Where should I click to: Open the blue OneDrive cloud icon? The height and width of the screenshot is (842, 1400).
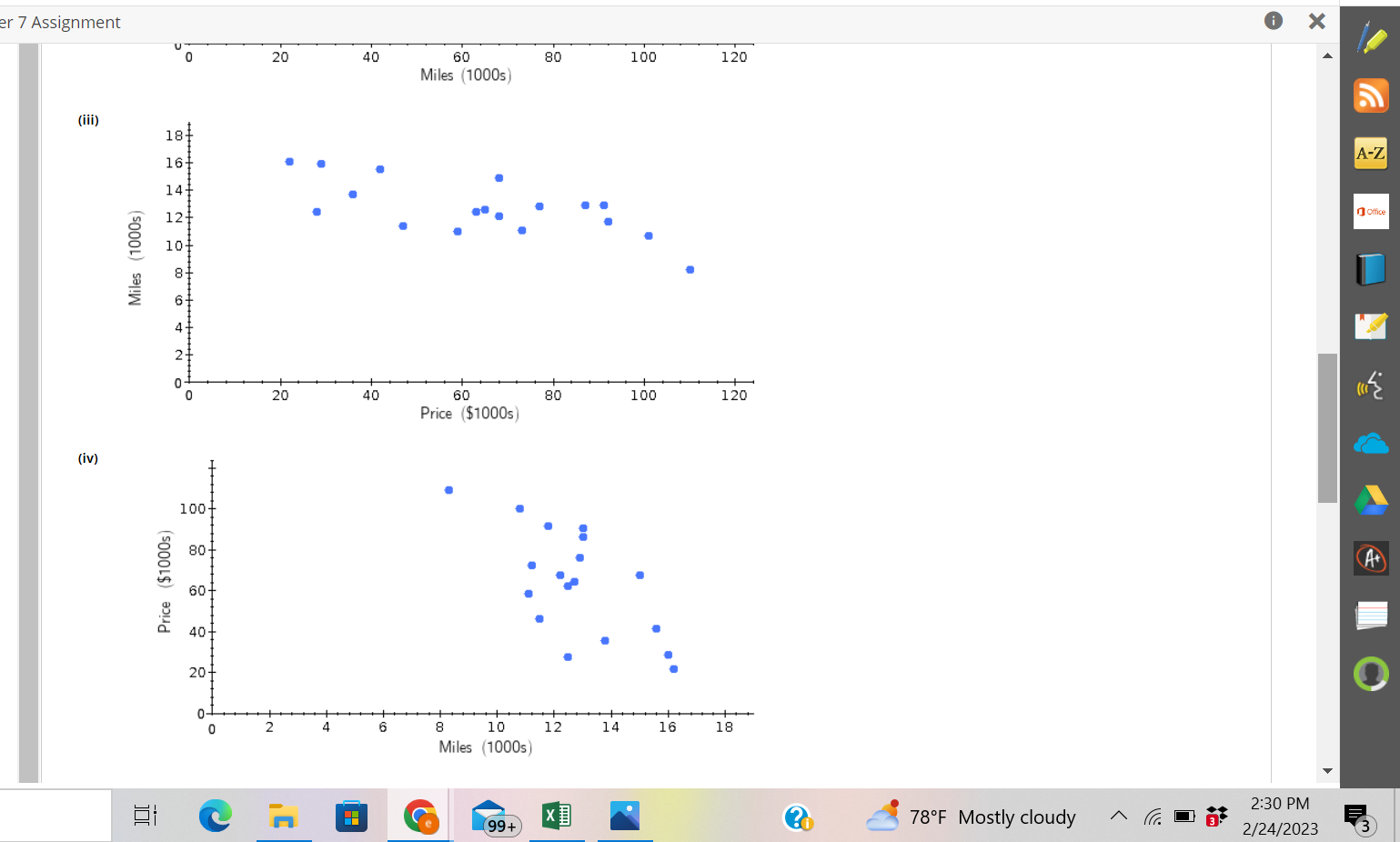[x=1371, y=443]
